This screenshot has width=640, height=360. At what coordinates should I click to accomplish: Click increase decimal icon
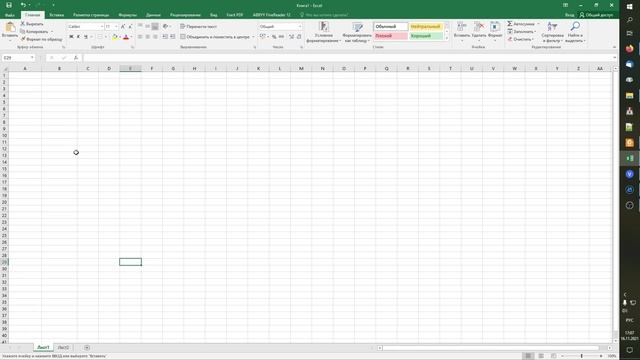tap(291, 37)
